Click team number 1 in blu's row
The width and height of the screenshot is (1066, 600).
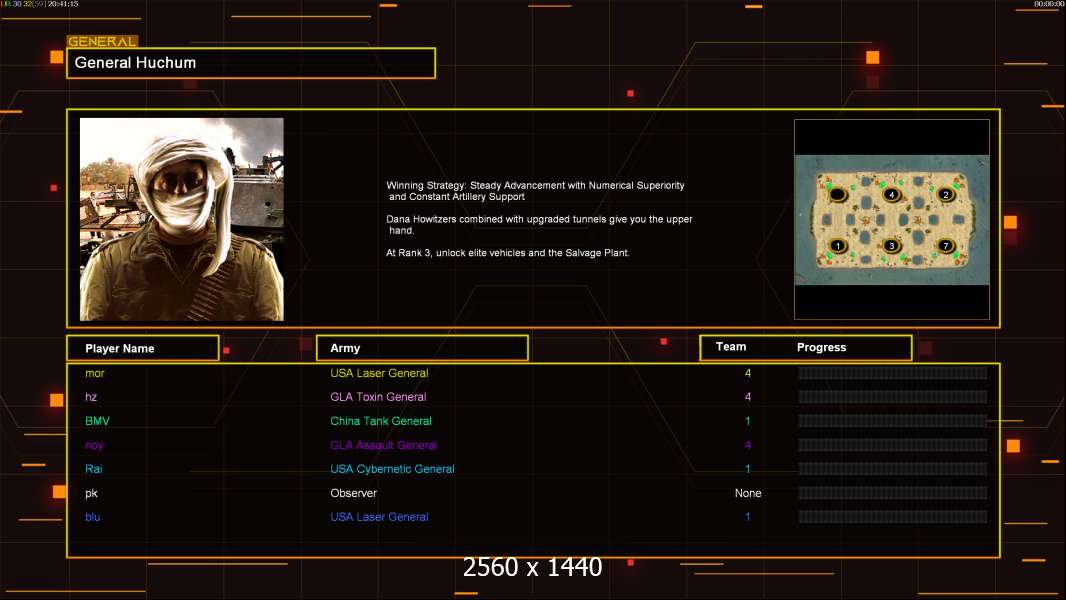[x=748, y=517]
